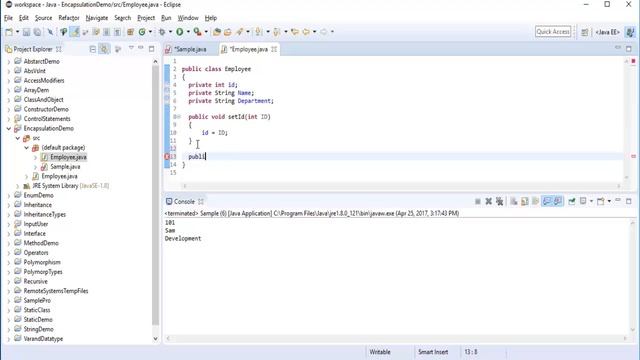Toggle Scroll Lock in Console
The width and height of the screenshot is (640, 360).
524,201
